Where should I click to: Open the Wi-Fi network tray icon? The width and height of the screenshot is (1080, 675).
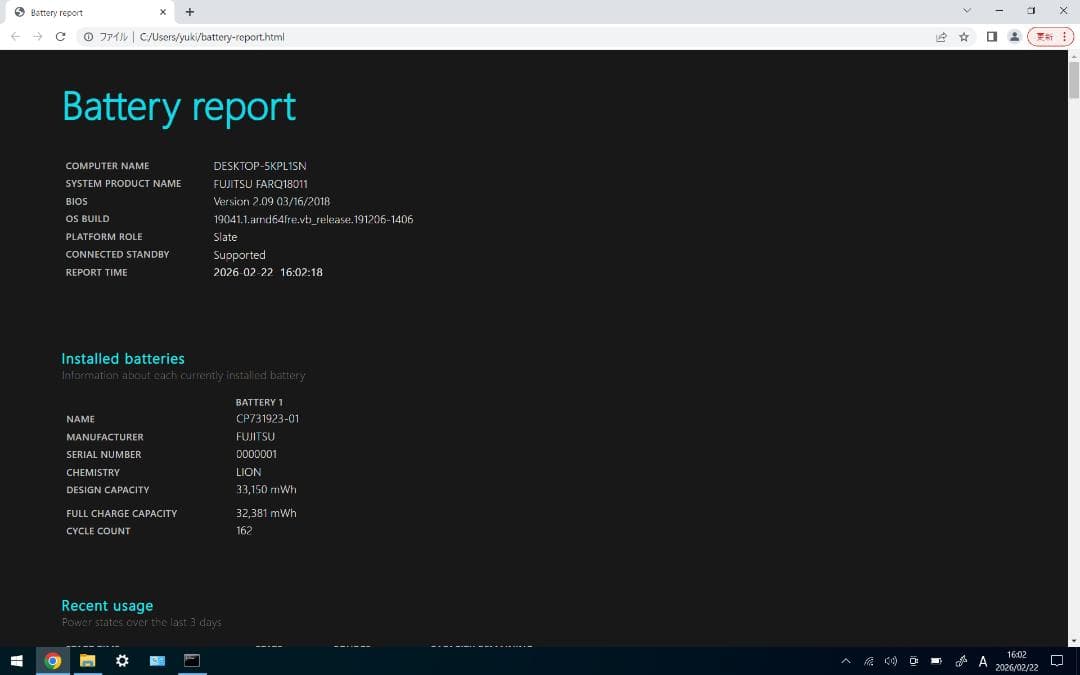869,661
